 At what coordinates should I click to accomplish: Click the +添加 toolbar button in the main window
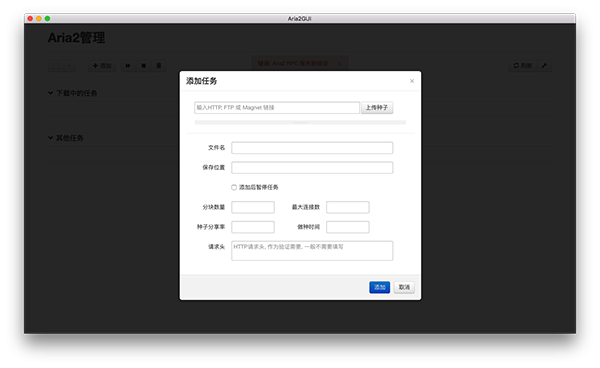102,66
